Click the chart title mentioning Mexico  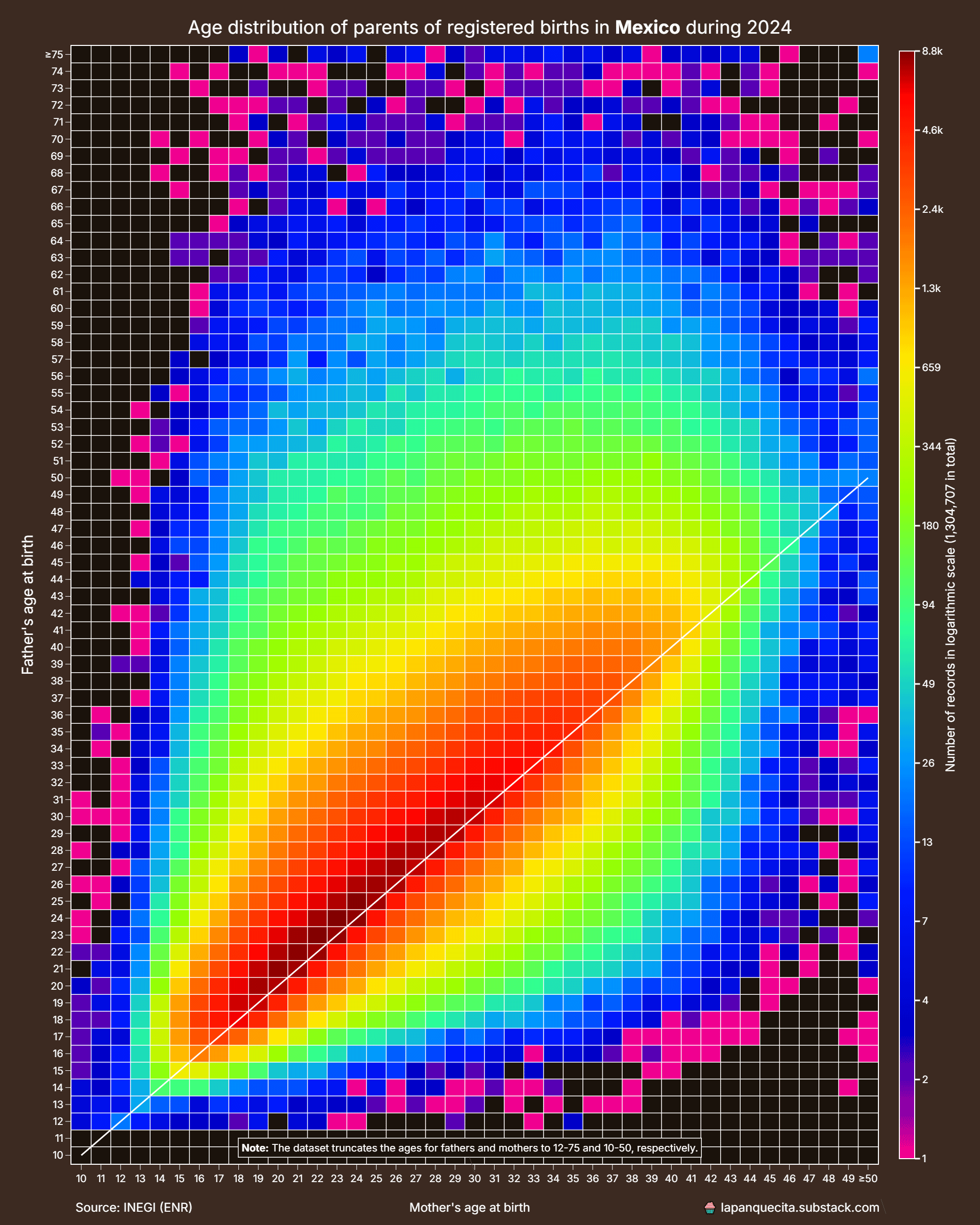pyautogui.click(x=489, y=27)
